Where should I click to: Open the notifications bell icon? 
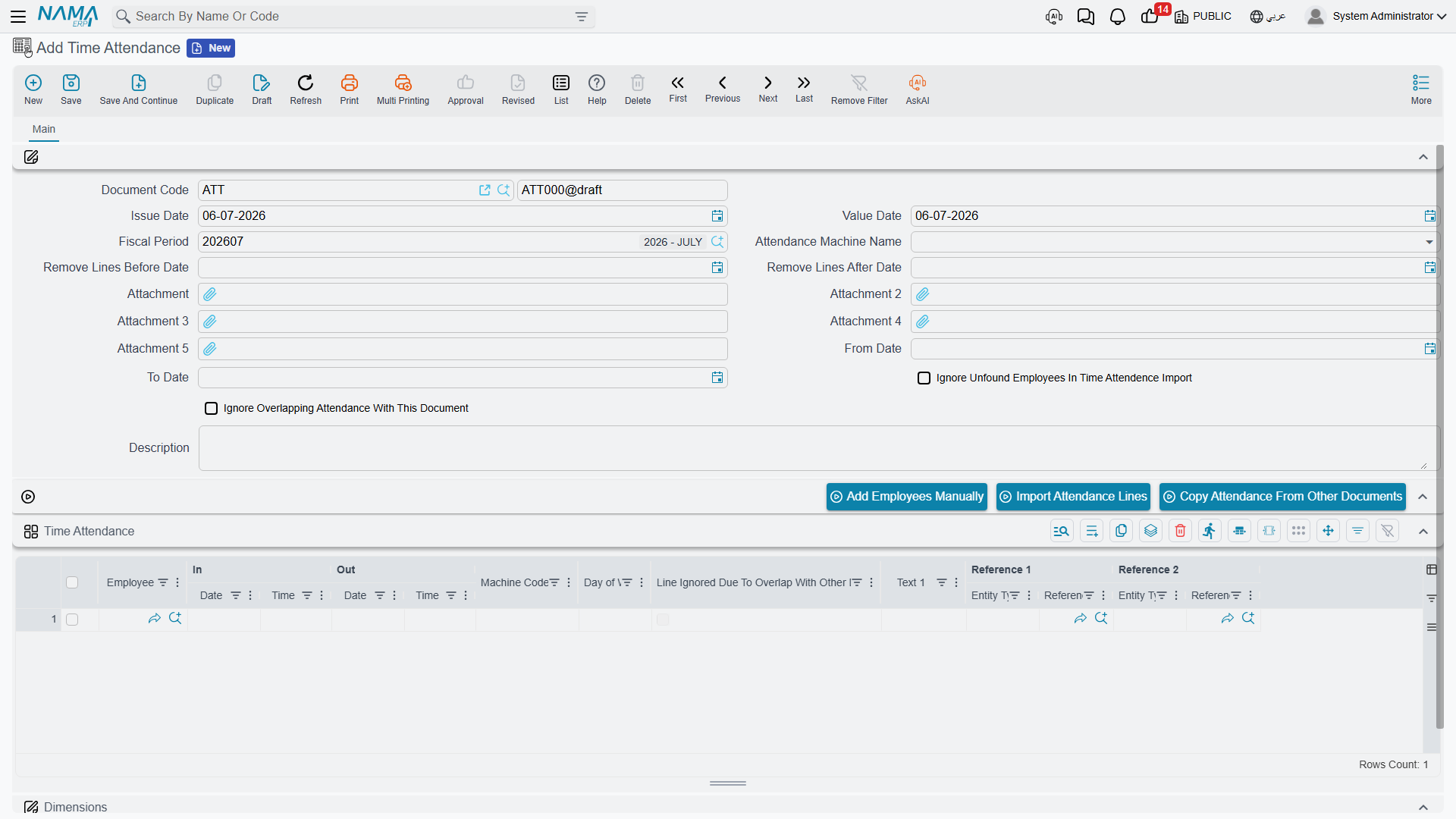coord(1117,16)
